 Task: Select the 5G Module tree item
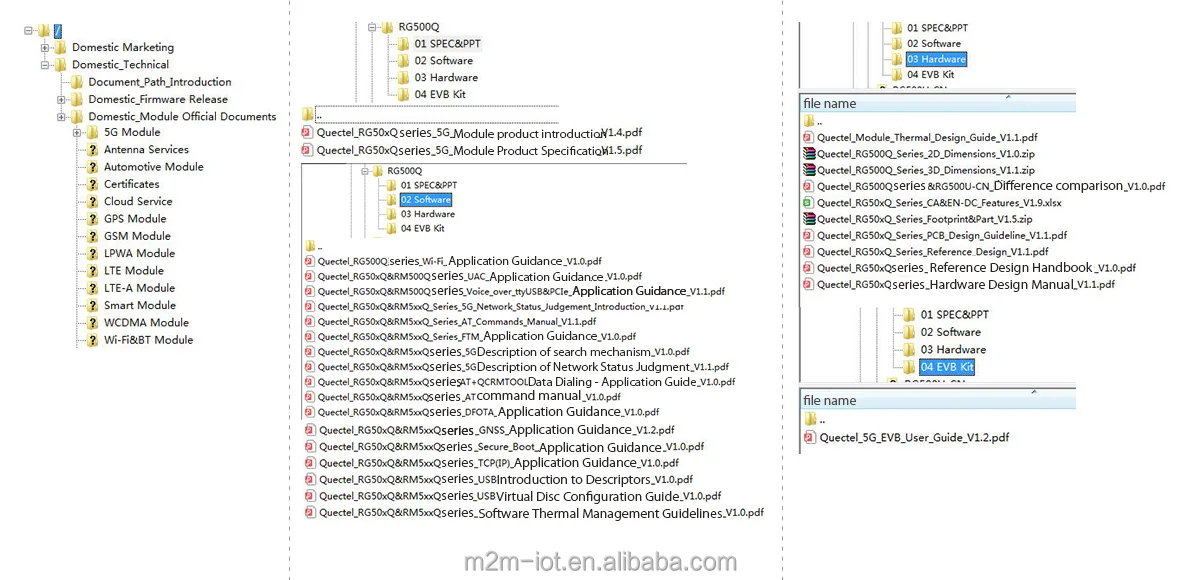pos(132,132)
